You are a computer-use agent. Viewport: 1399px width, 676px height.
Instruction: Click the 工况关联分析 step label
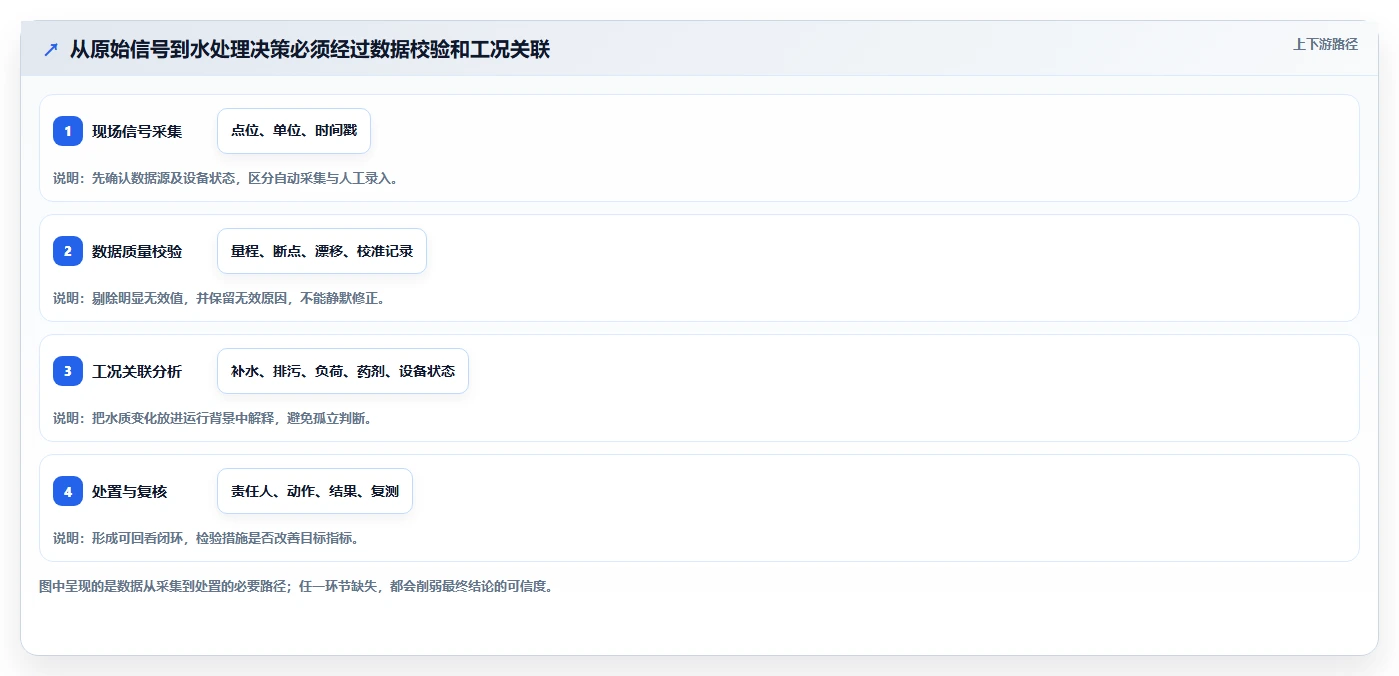coord(137,371)
